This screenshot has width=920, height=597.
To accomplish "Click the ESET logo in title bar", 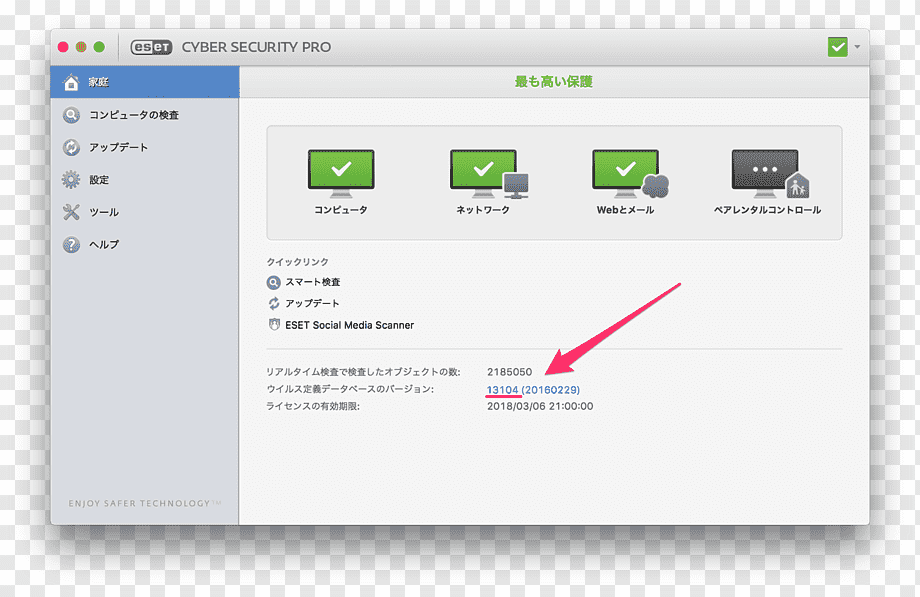I will coord(151,47).
